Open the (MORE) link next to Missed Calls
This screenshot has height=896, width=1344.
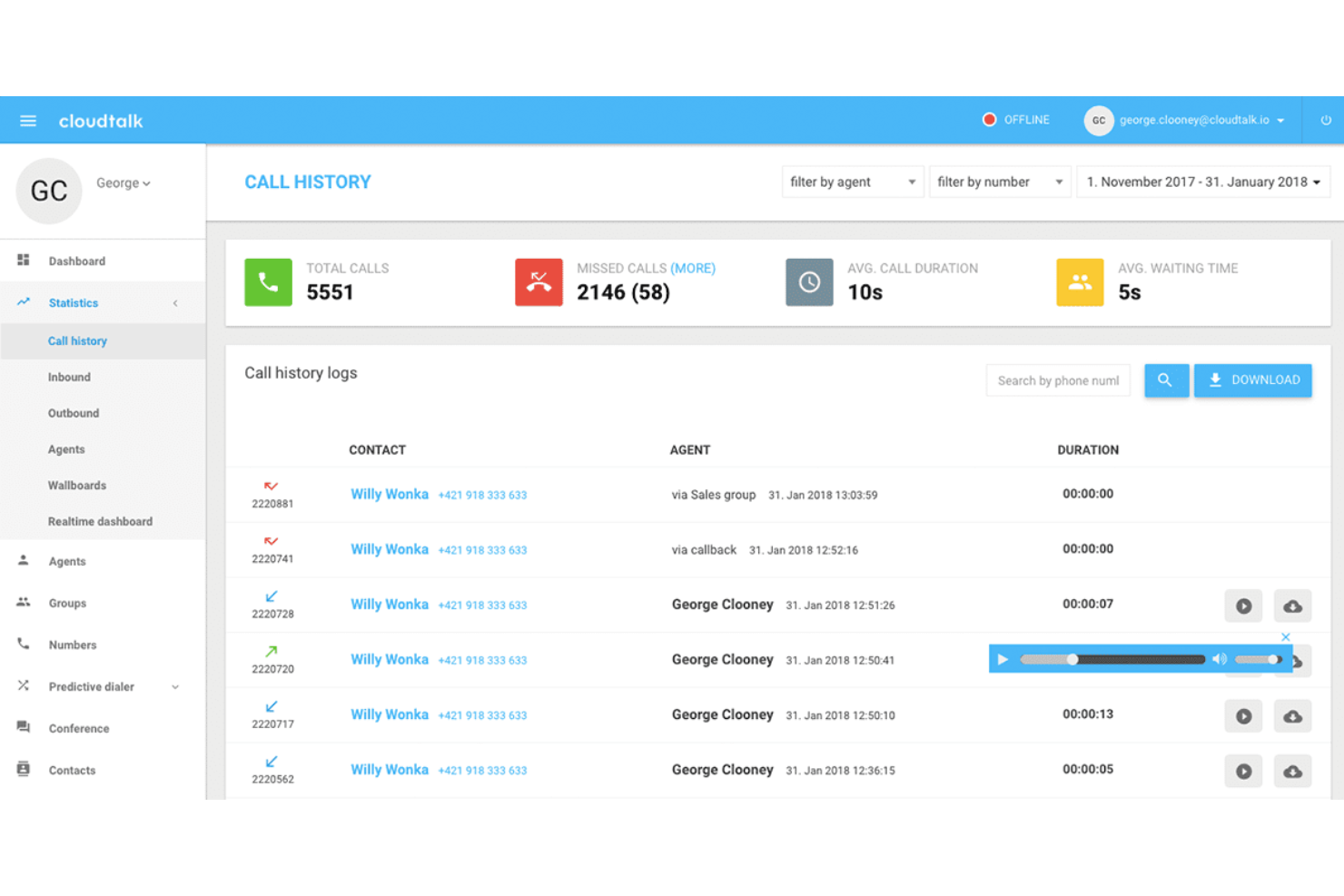694,268
